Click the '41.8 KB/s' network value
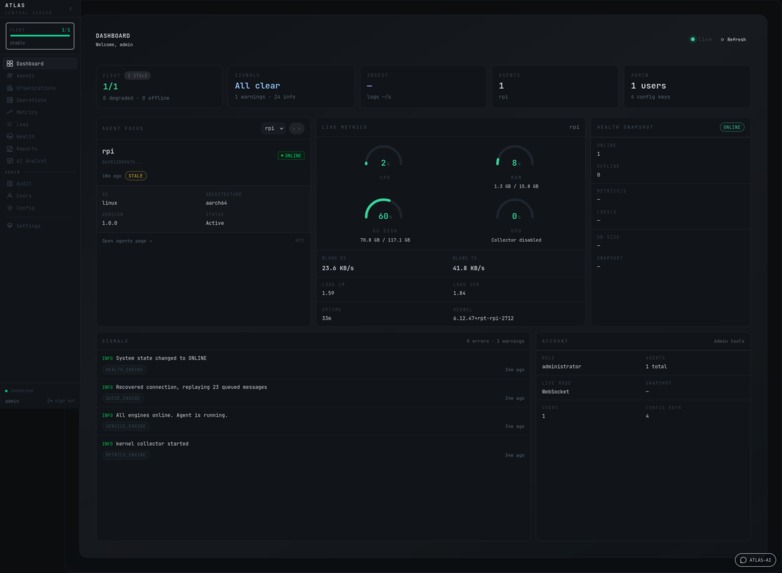This screenshot has height=573, width=782. (x=469, y=268)
